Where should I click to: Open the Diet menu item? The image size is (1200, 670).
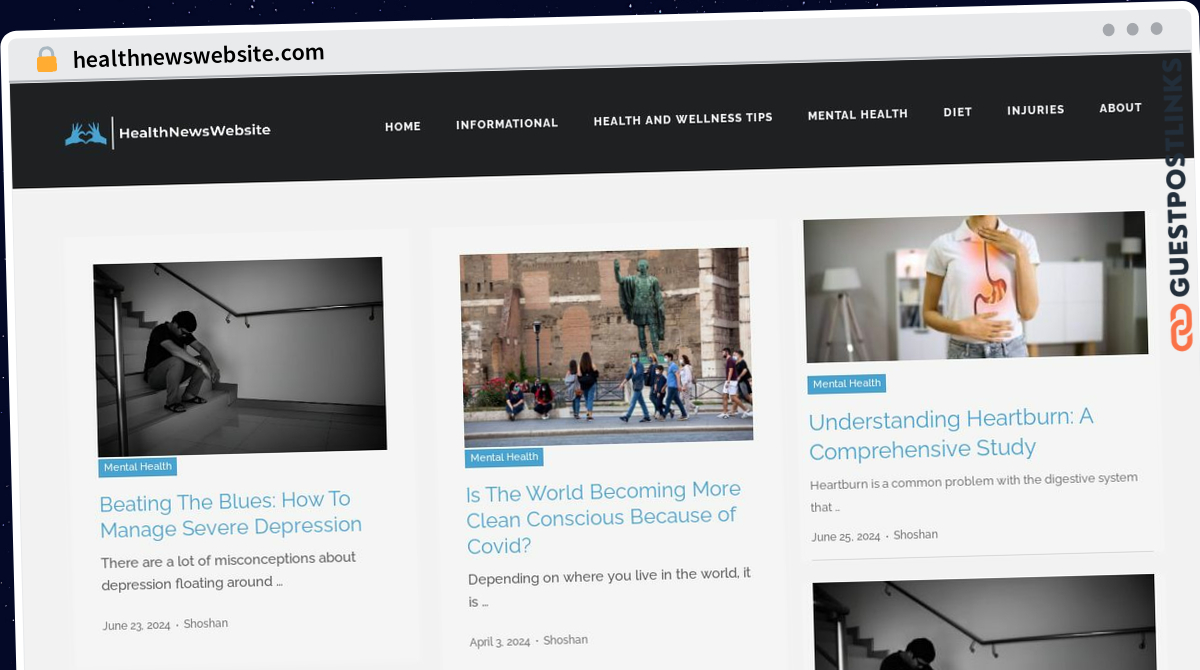click(x=958, y=112)
